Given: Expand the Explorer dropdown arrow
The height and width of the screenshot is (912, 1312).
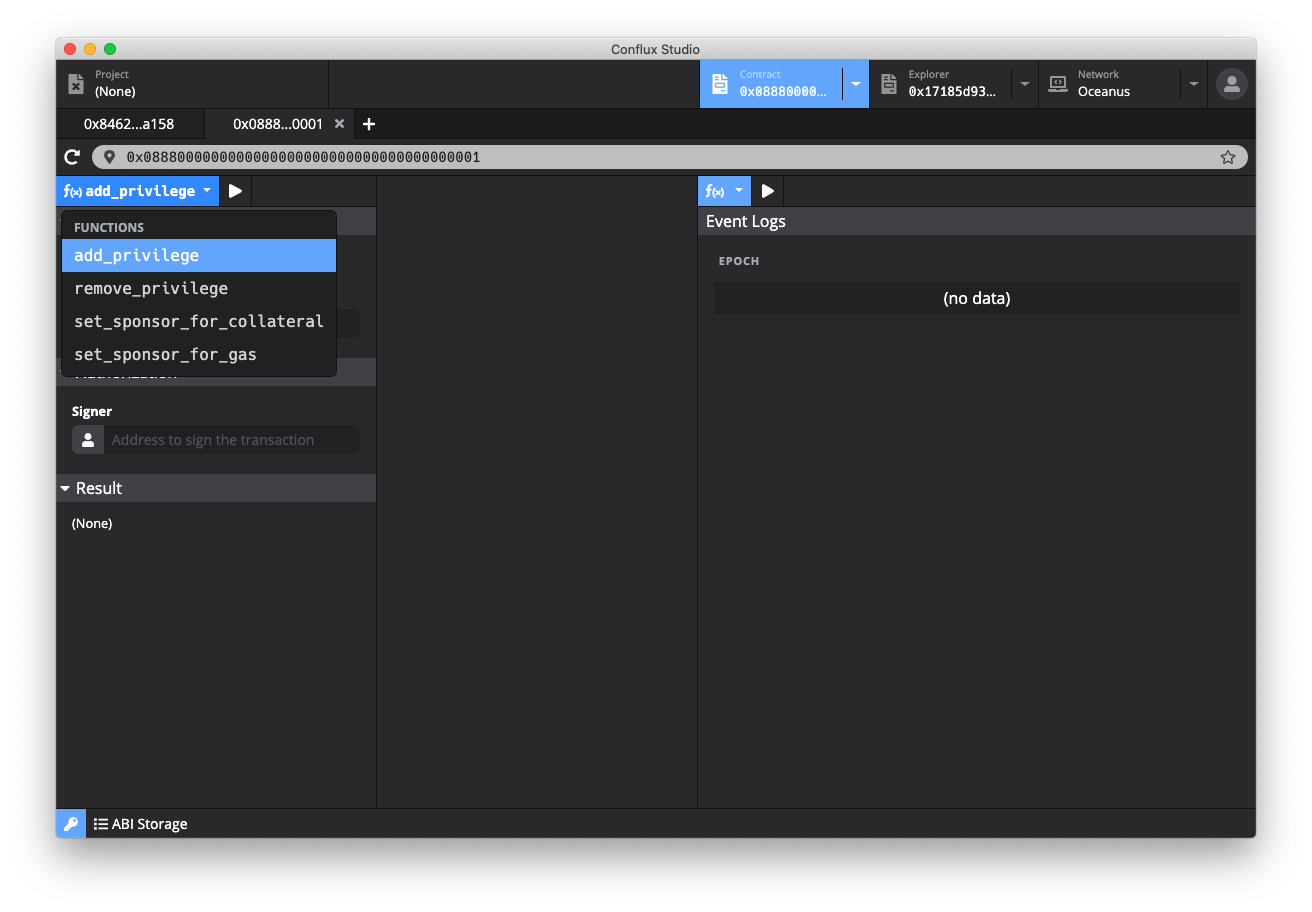Looking at the screenshot, I should click(1025, 84).
